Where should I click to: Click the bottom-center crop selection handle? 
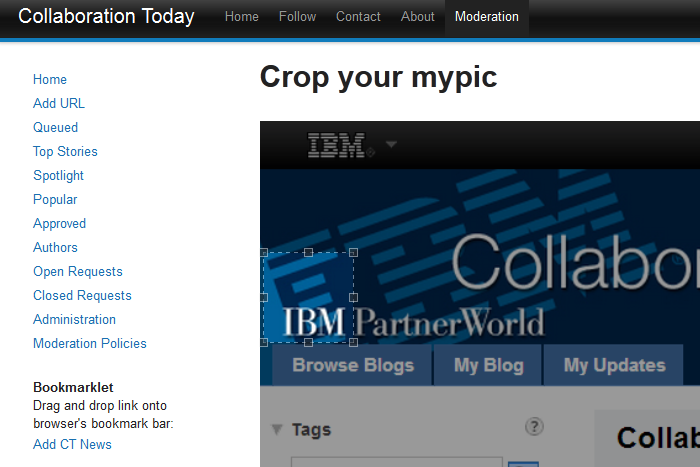tap(308, 342)
